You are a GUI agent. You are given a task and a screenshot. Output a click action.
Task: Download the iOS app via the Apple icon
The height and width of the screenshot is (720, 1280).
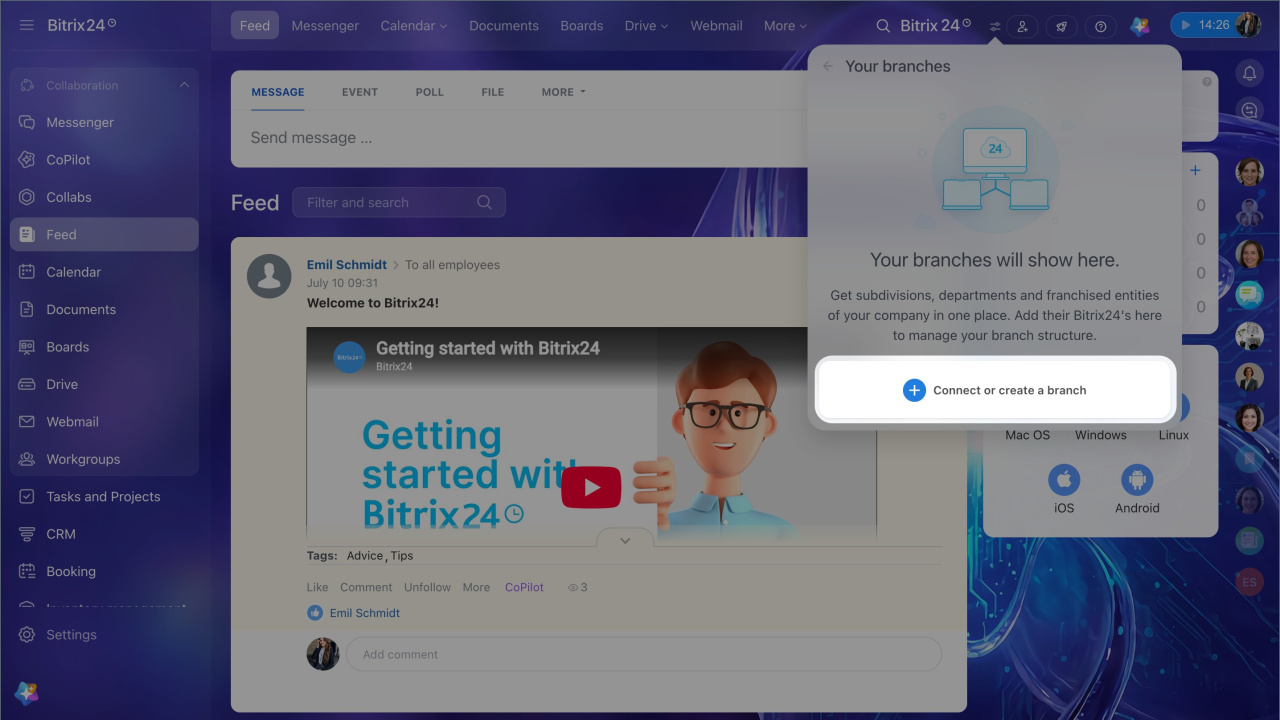click(1064, 480)
